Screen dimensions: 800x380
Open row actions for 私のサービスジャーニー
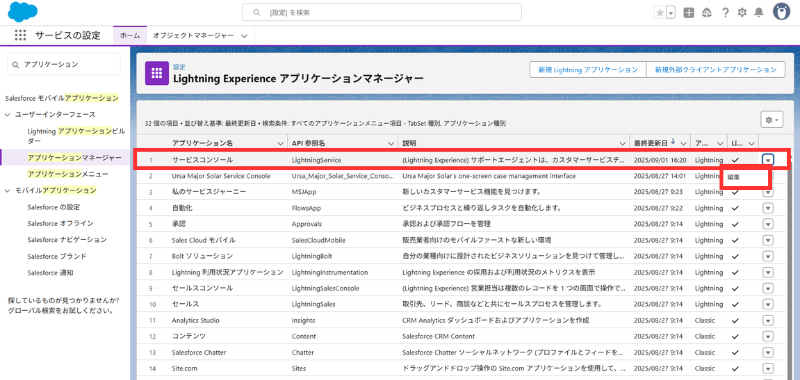pyautogui.click(x=768, y=192)
